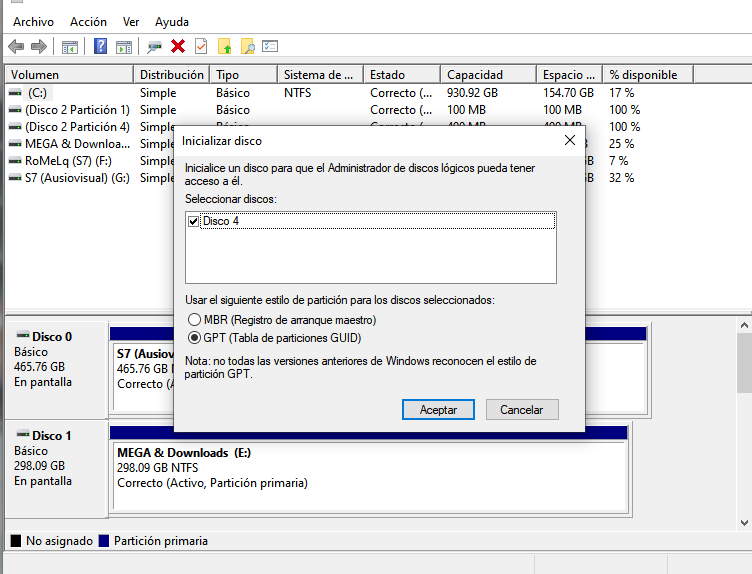Click the Cancelar button

tap(521, 410)
